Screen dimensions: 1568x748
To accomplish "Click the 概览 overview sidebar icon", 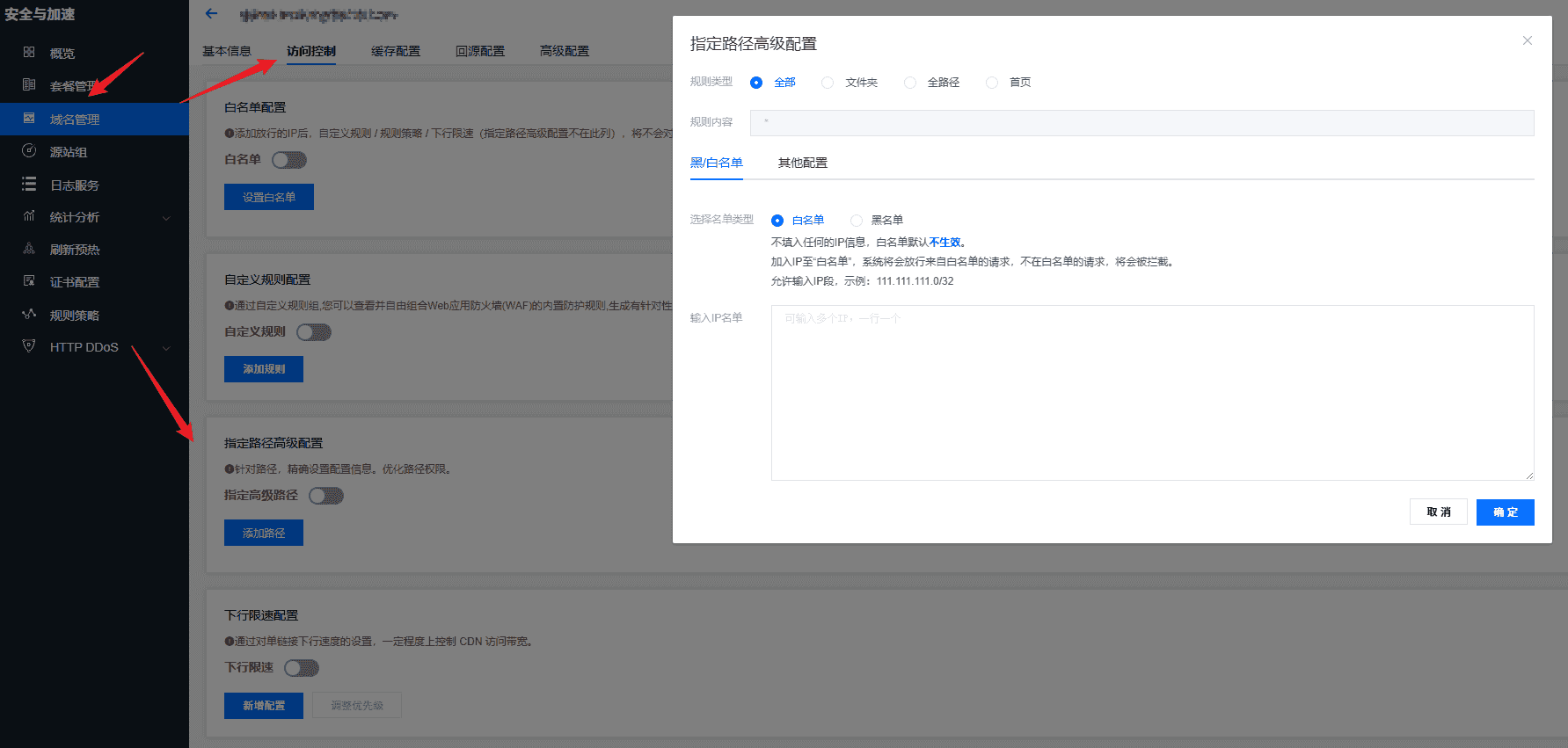I will click(29, 53).
